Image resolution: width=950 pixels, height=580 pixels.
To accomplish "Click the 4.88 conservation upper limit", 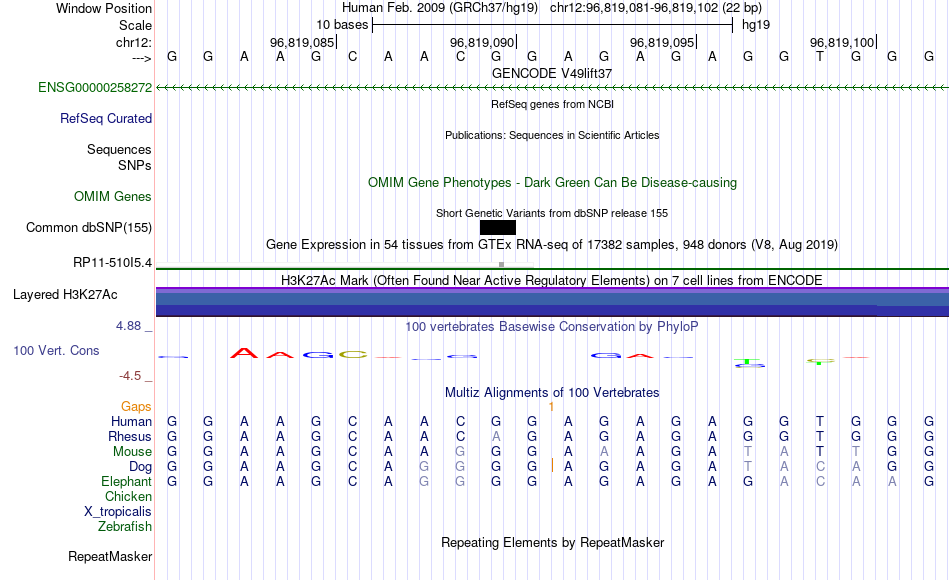I will coord(129,326).
